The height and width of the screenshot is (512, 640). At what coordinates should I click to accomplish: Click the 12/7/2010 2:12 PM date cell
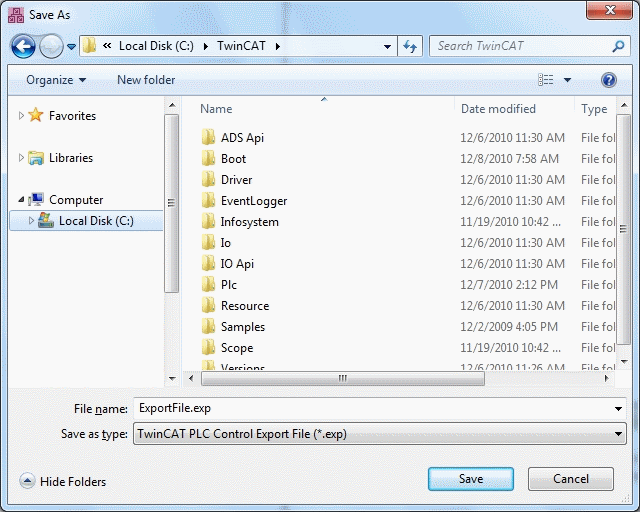[509, 285]
